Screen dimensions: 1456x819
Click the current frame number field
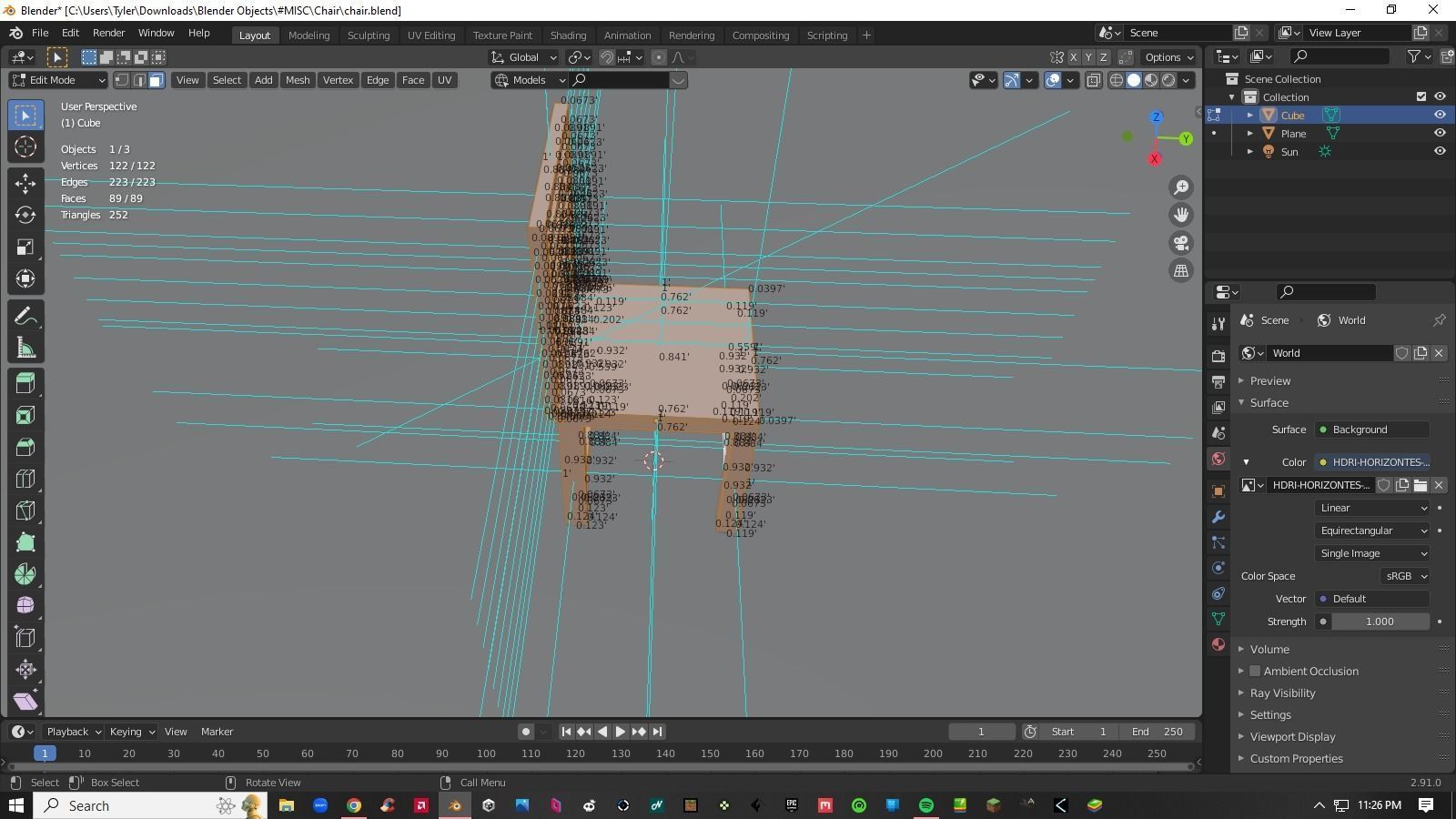[981, 733]
